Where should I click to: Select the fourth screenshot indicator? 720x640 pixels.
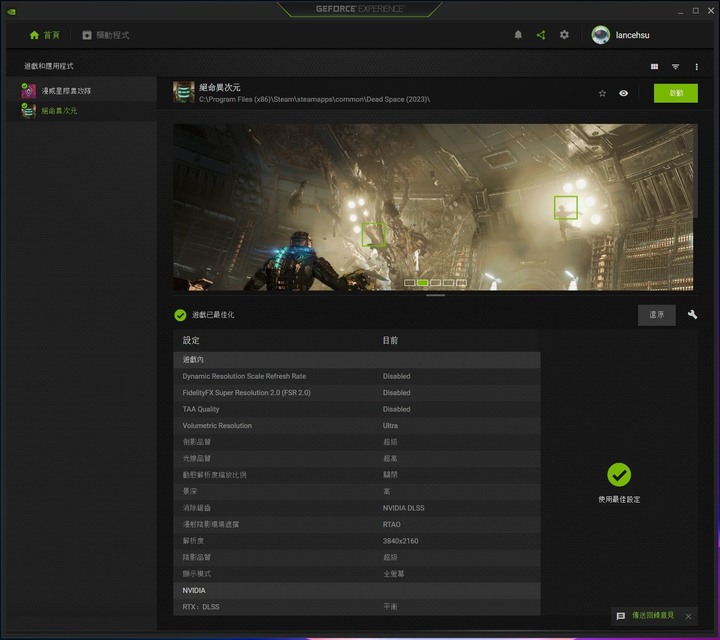coord(448,282)
